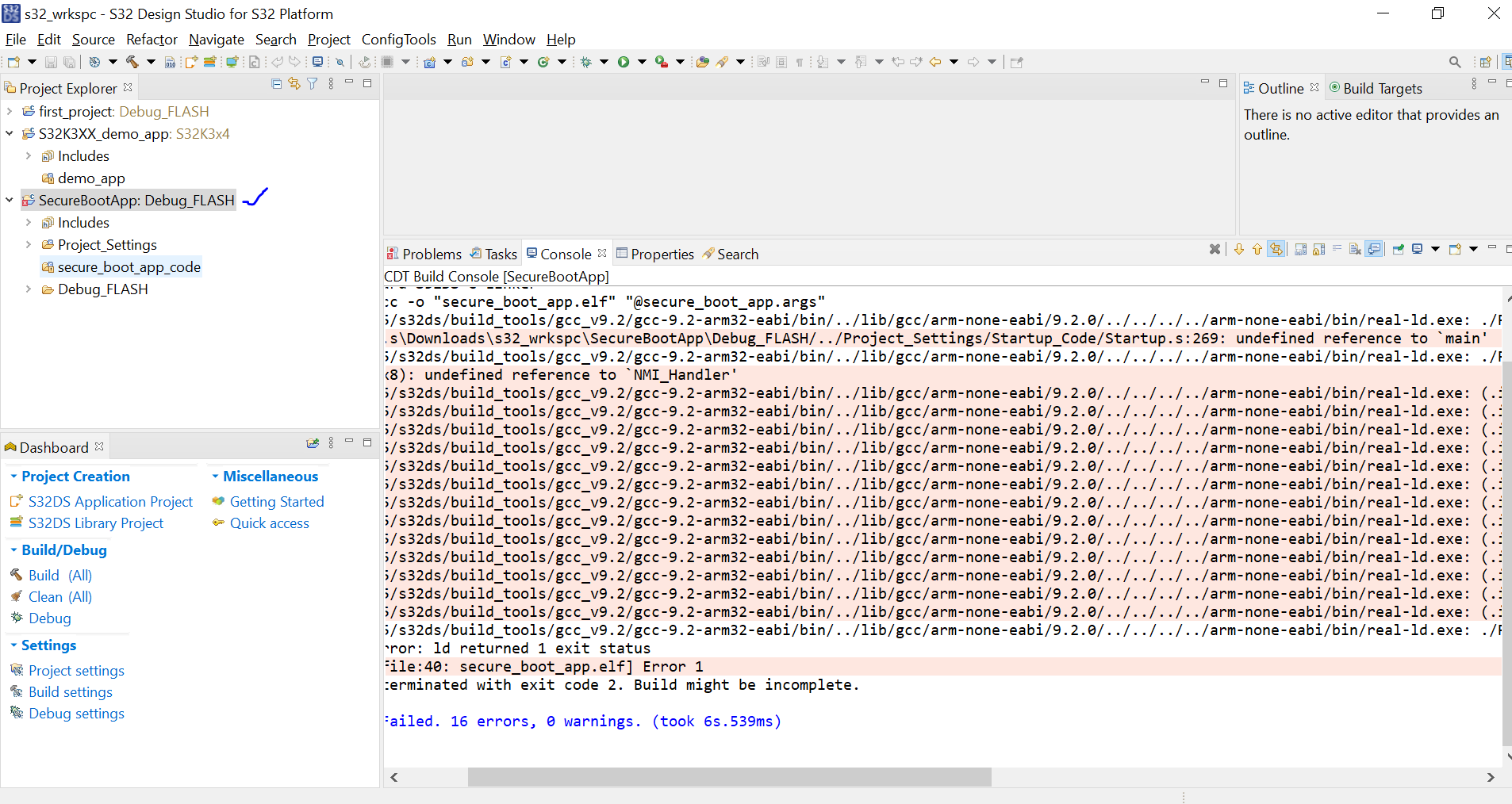Image resolution: width=1512 pixels, height=804 pixels.
Task: Toggle Scroll Lock in the Console view
Action: 1319,249
